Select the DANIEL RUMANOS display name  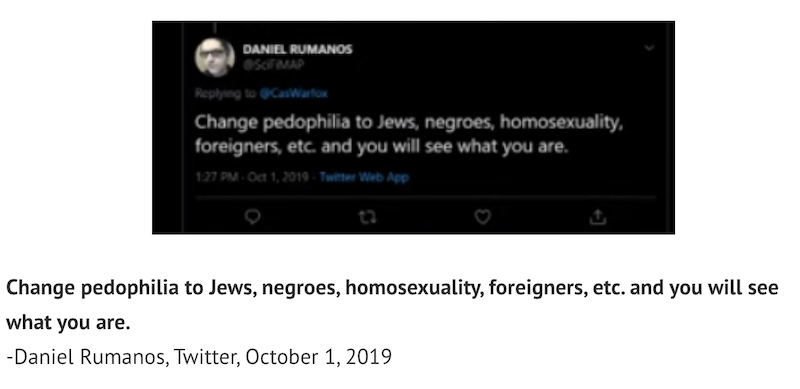coord(297,49)
